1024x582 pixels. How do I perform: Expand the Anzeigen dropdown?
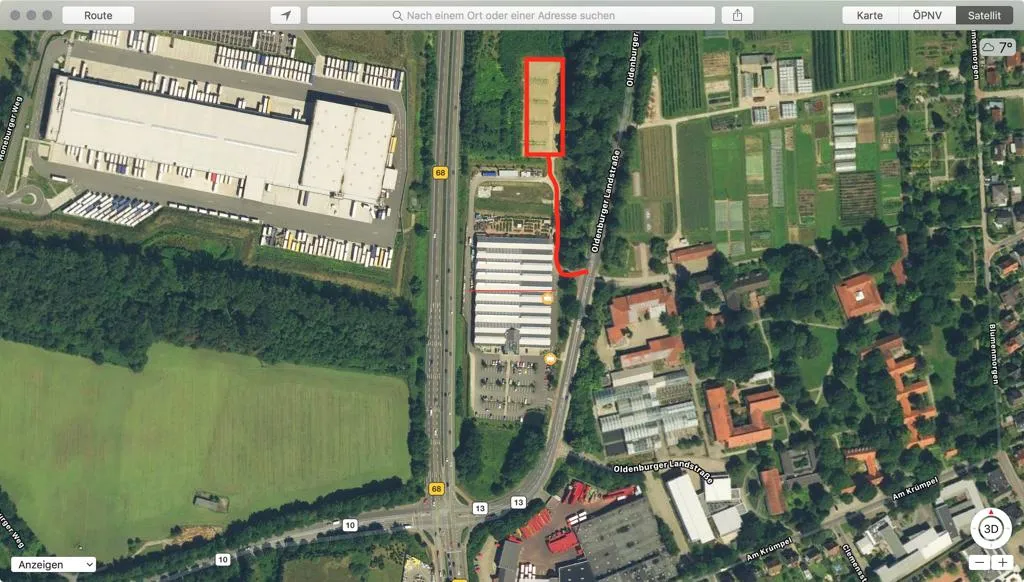54,564
